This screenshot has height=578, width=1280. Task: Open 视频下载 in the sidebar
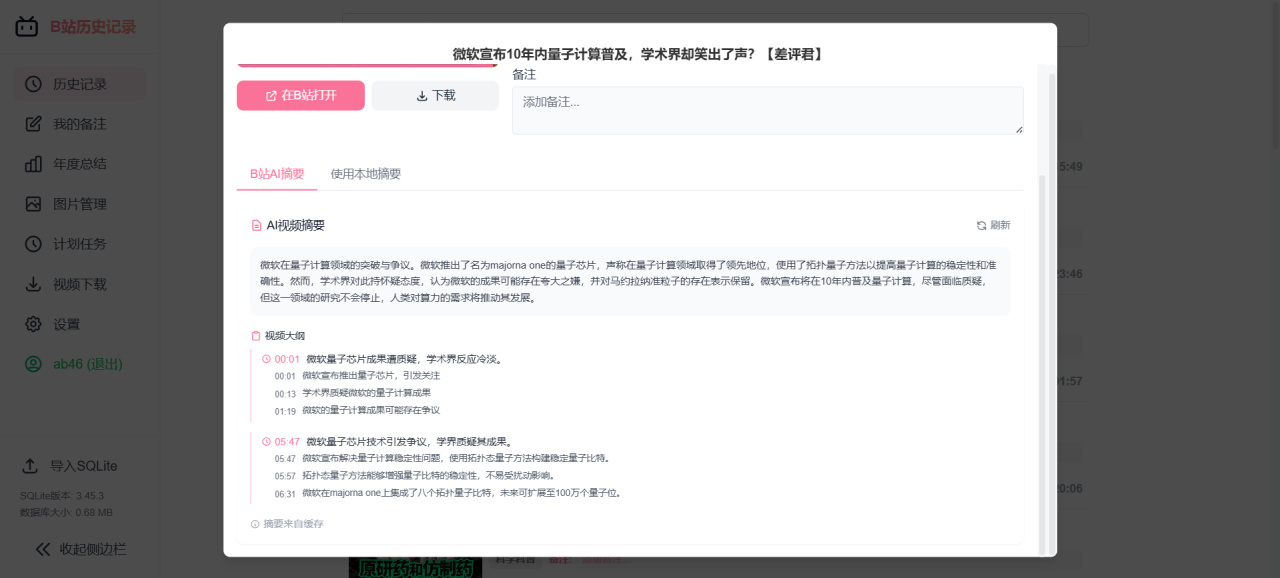[x=79, y=284]
